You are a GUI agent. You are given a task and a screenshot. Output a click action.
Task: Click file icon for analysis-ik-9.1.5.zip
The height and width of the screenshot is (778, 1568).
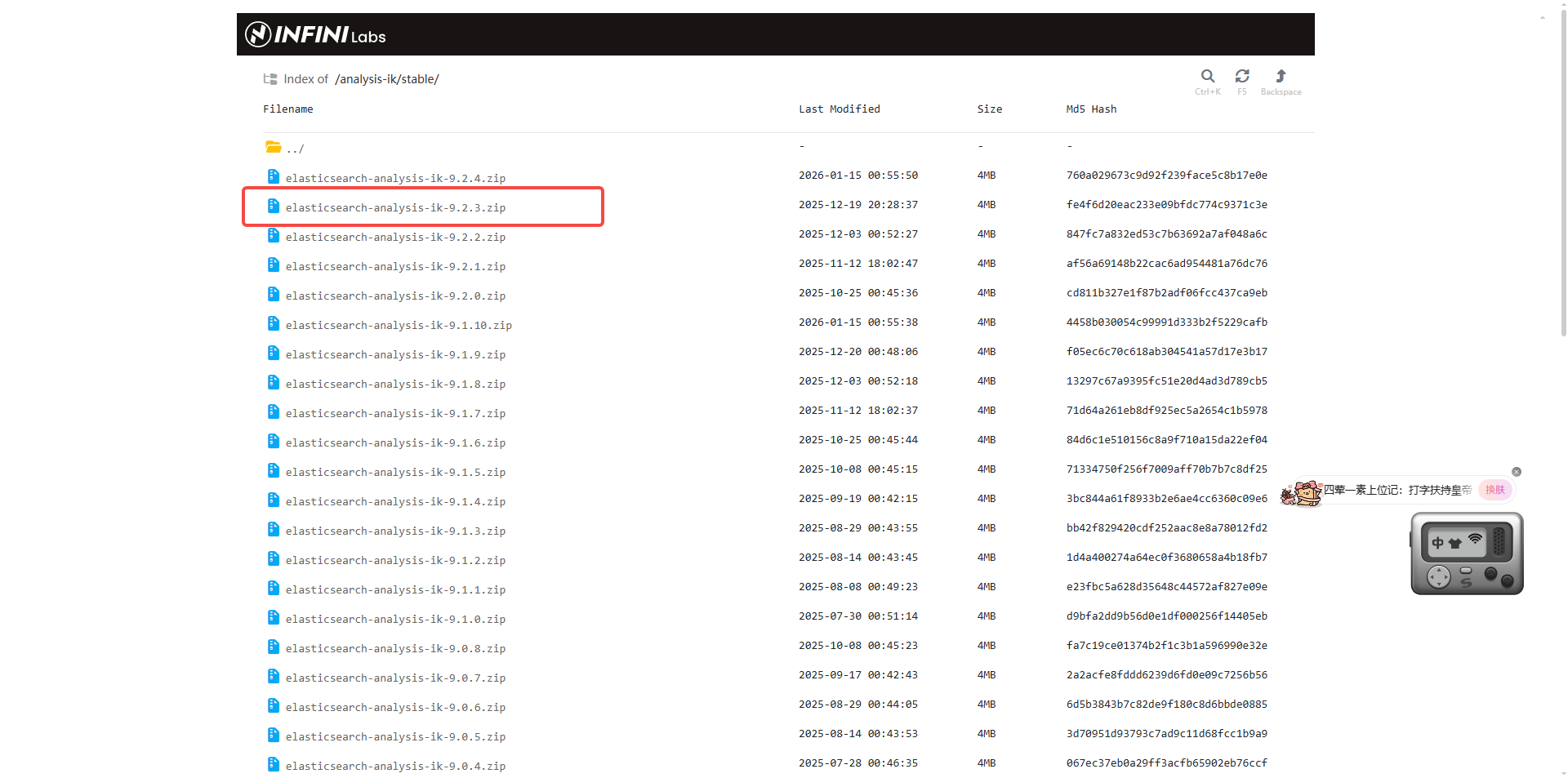[x=274, y=470]
